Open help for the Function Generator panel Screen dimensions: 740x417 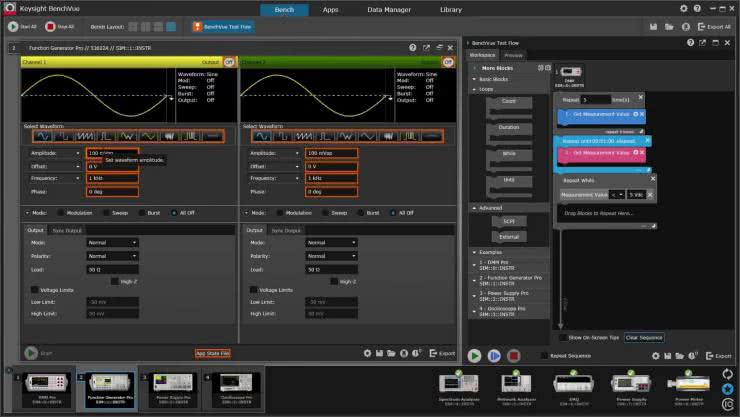[412, 47]
